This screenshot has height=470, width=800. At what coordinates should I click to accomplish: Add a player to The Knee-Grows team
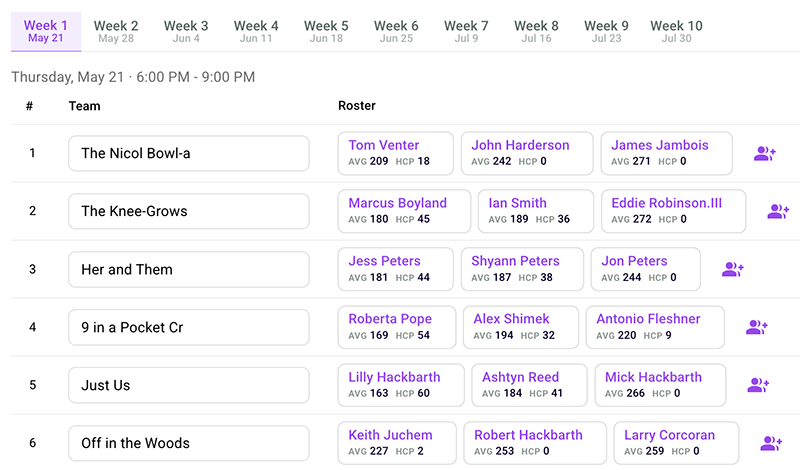[778, 211]
